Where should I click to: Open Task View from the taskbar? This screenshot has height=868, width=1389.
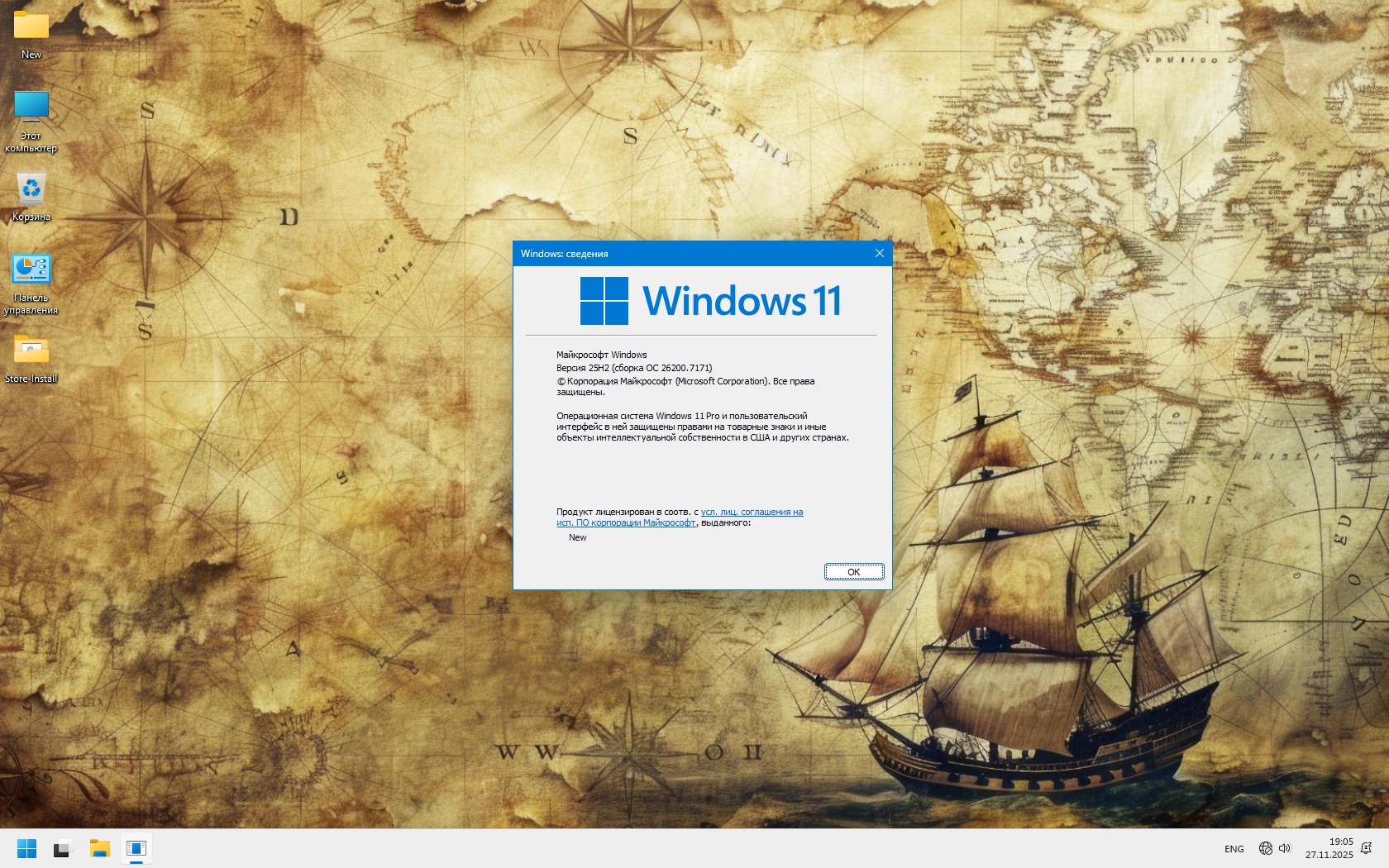(63, 848)
